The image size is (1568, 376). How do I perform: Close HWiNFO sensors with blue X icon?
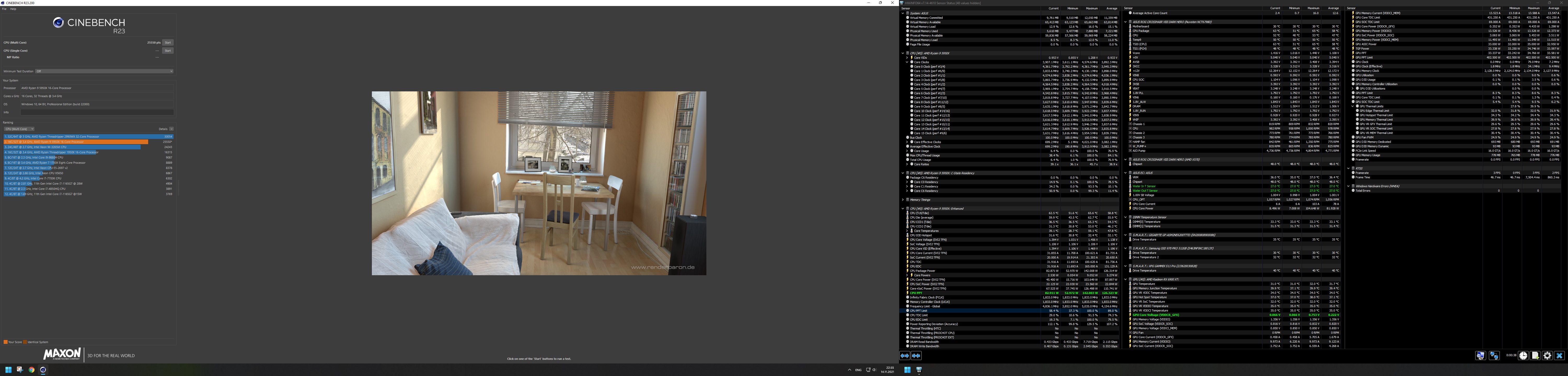(x=1559, y=356)
